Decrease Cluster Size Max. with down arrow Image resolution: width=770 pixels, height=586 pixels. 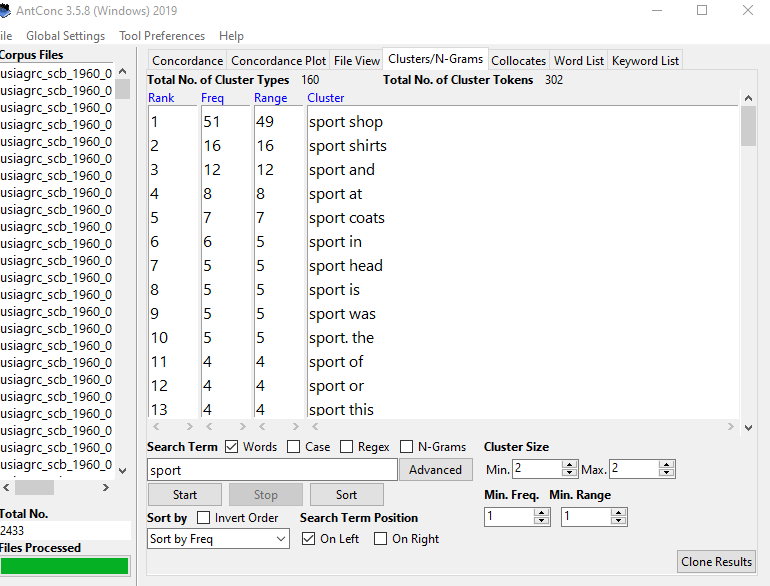[667, 473]
